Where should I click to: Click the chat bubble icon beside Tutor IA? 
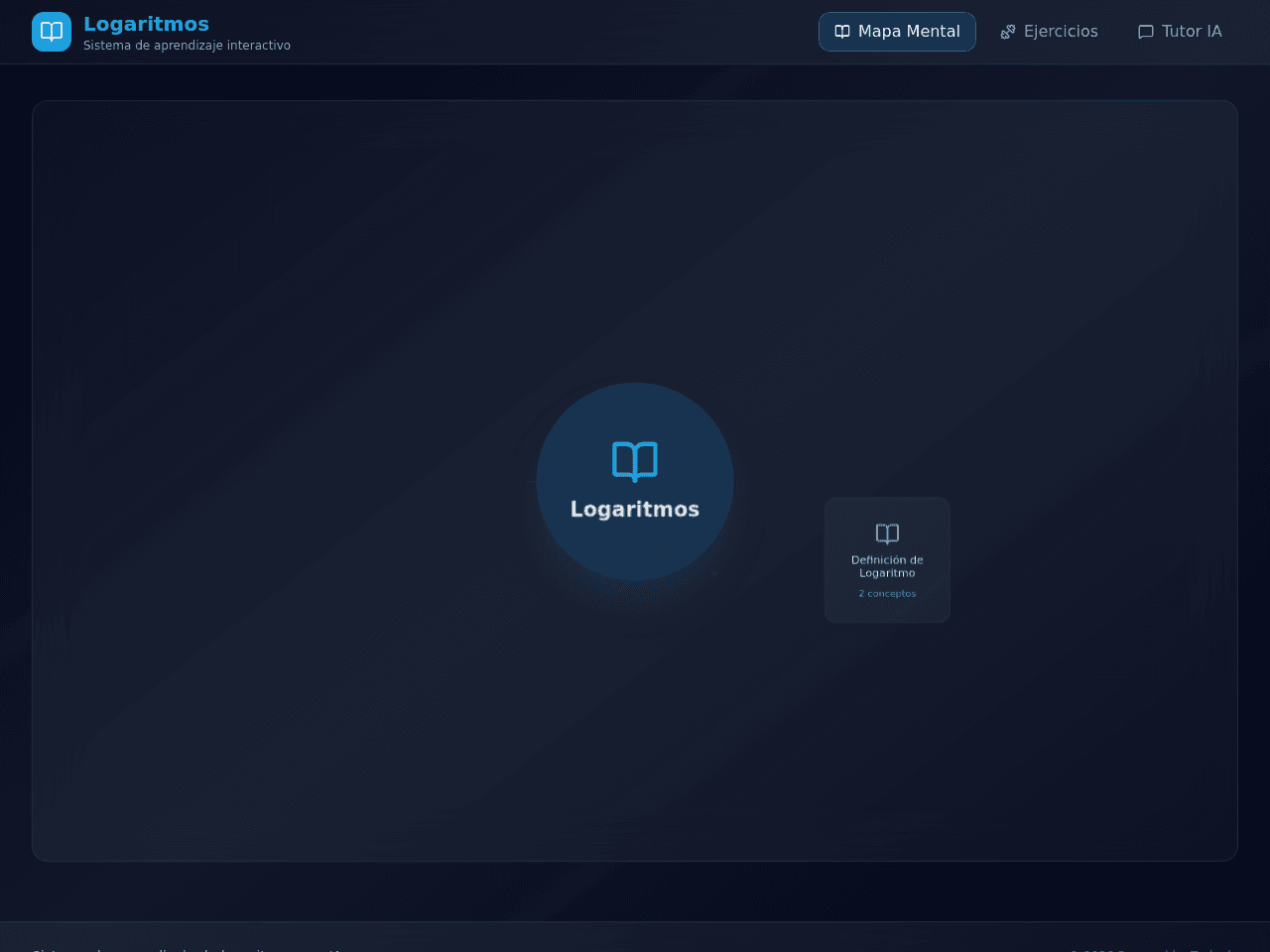pyautogui.click(x=1146, y=32)
